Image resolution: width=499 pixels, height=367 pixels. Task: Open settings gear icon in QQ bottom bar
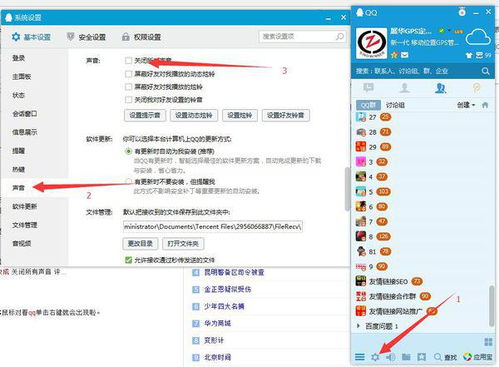[x=375, y=357]
